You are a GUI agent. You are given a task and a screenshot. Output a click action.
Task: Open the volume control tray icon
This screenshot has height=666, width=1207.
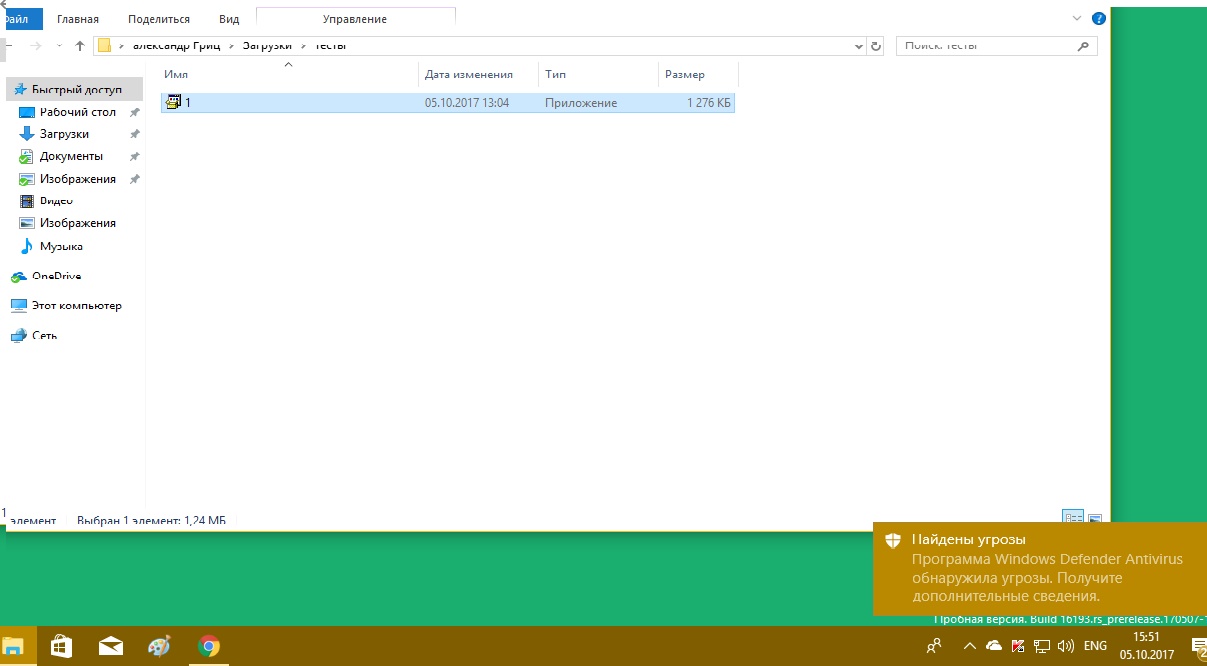(x=1065, y=646)
